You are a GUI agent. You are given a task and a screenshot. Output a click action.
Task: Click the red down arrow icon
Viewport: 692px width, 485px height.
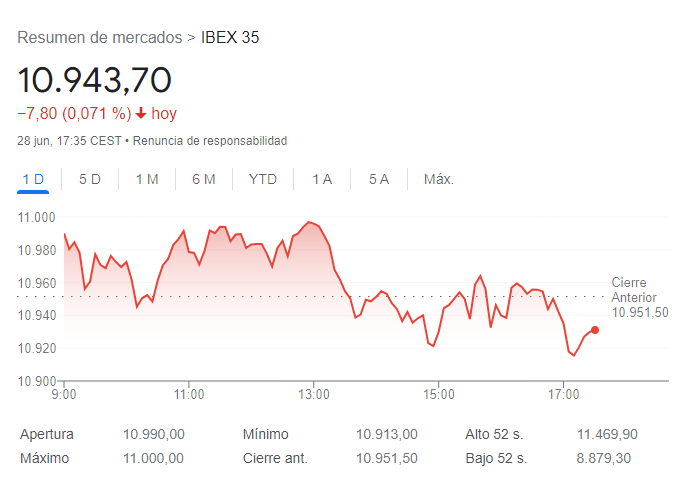point(141,114)
